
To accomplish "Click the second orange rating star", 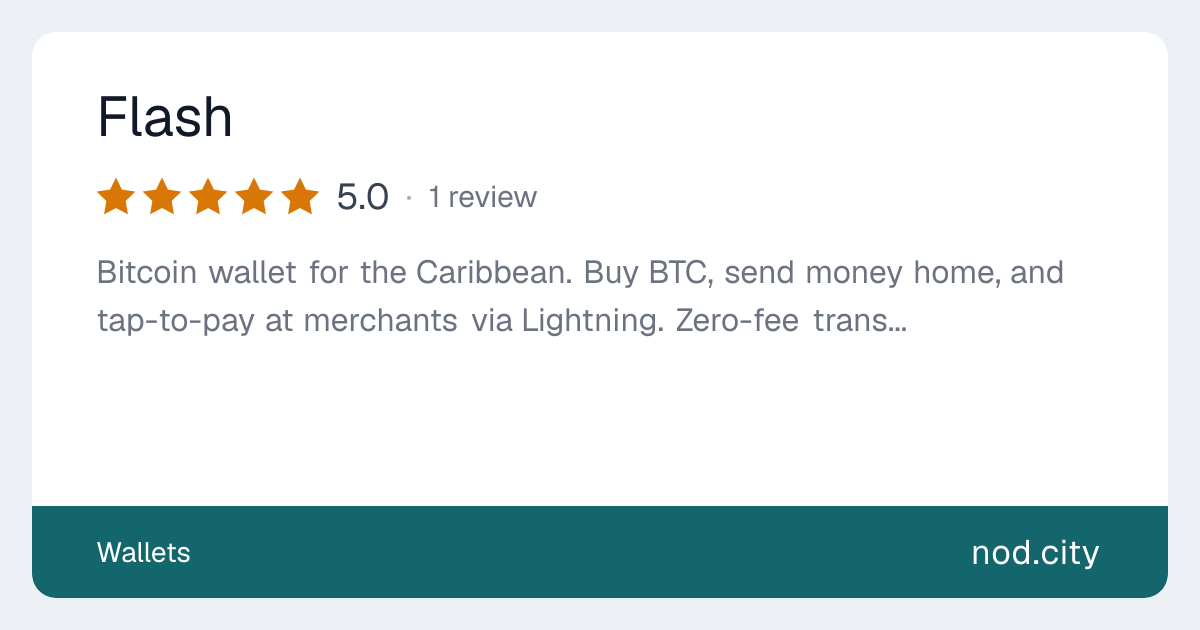I will click(x=162, y=197).
